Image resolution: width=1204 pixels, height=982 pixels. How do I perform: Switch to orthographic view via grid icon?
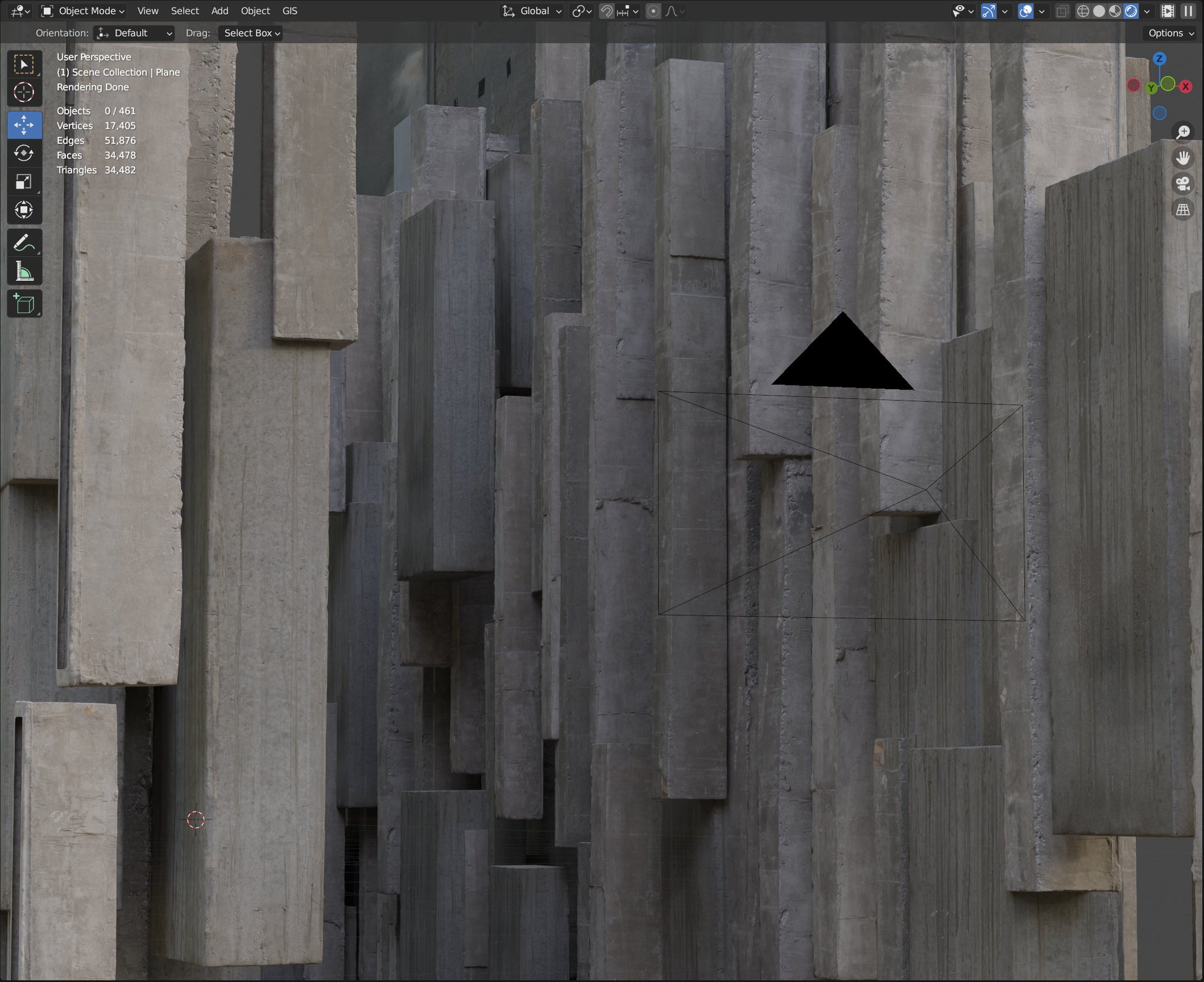1183,210
